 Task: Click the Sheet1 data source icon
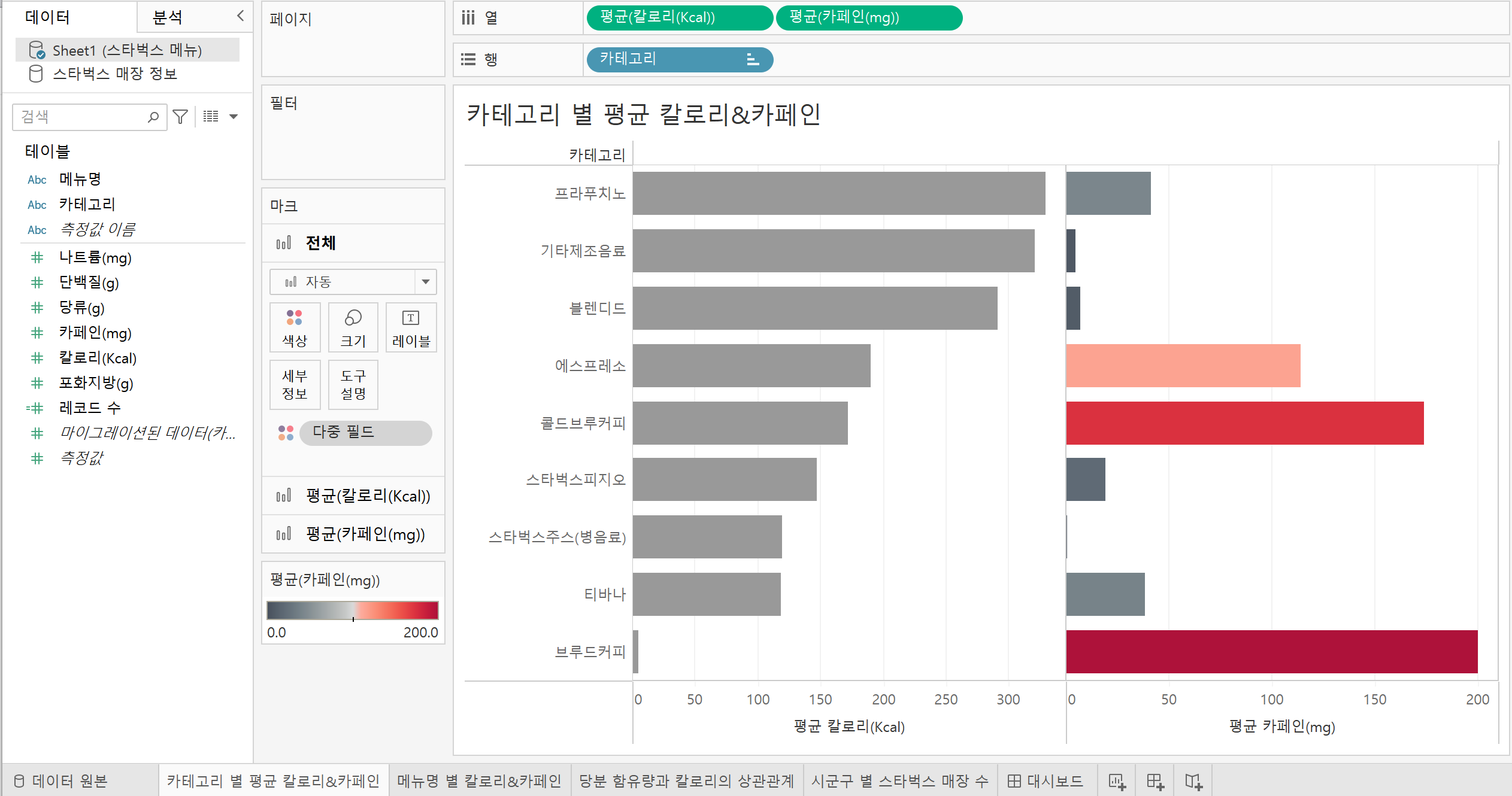tap(37, 50)
